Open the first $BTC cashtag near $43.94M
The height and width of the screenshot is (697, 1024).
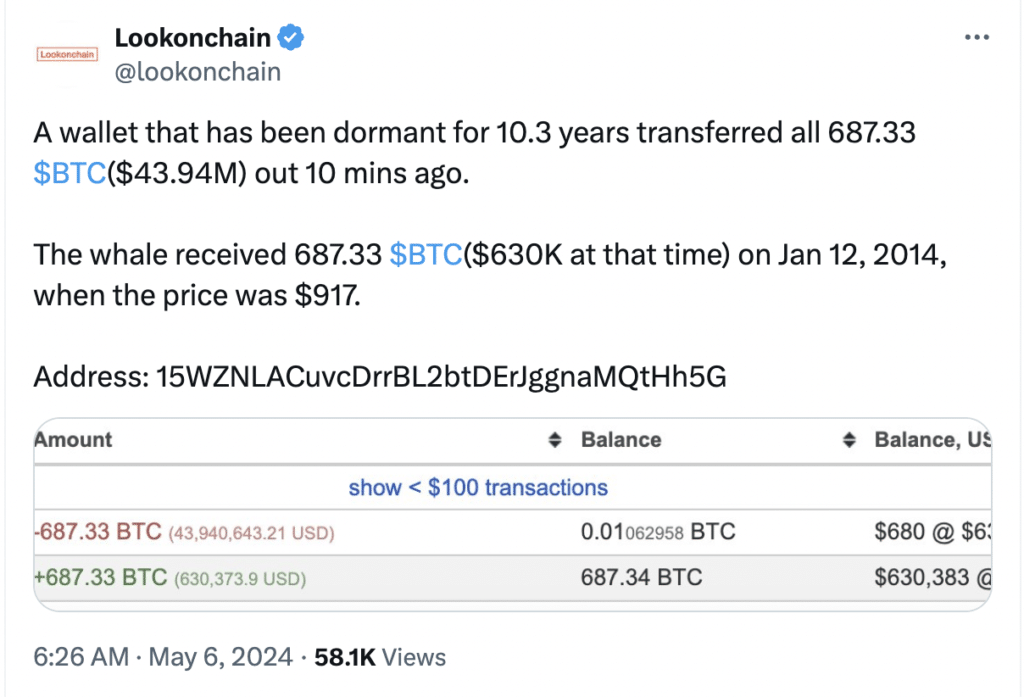click(69, 172)
